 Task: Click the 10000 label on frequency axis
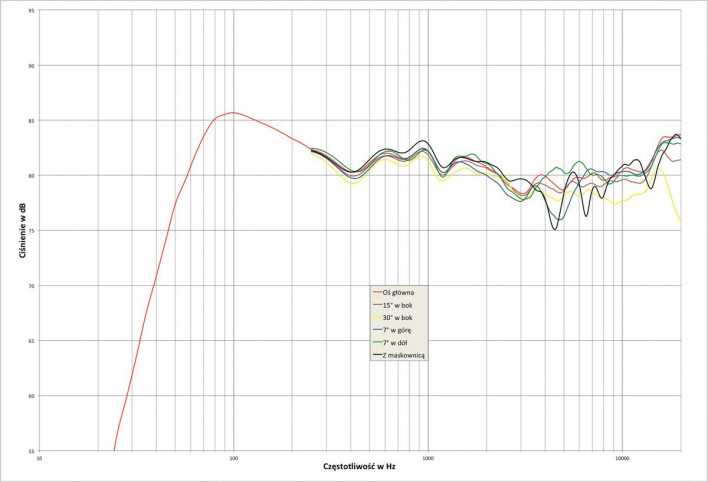621,460
